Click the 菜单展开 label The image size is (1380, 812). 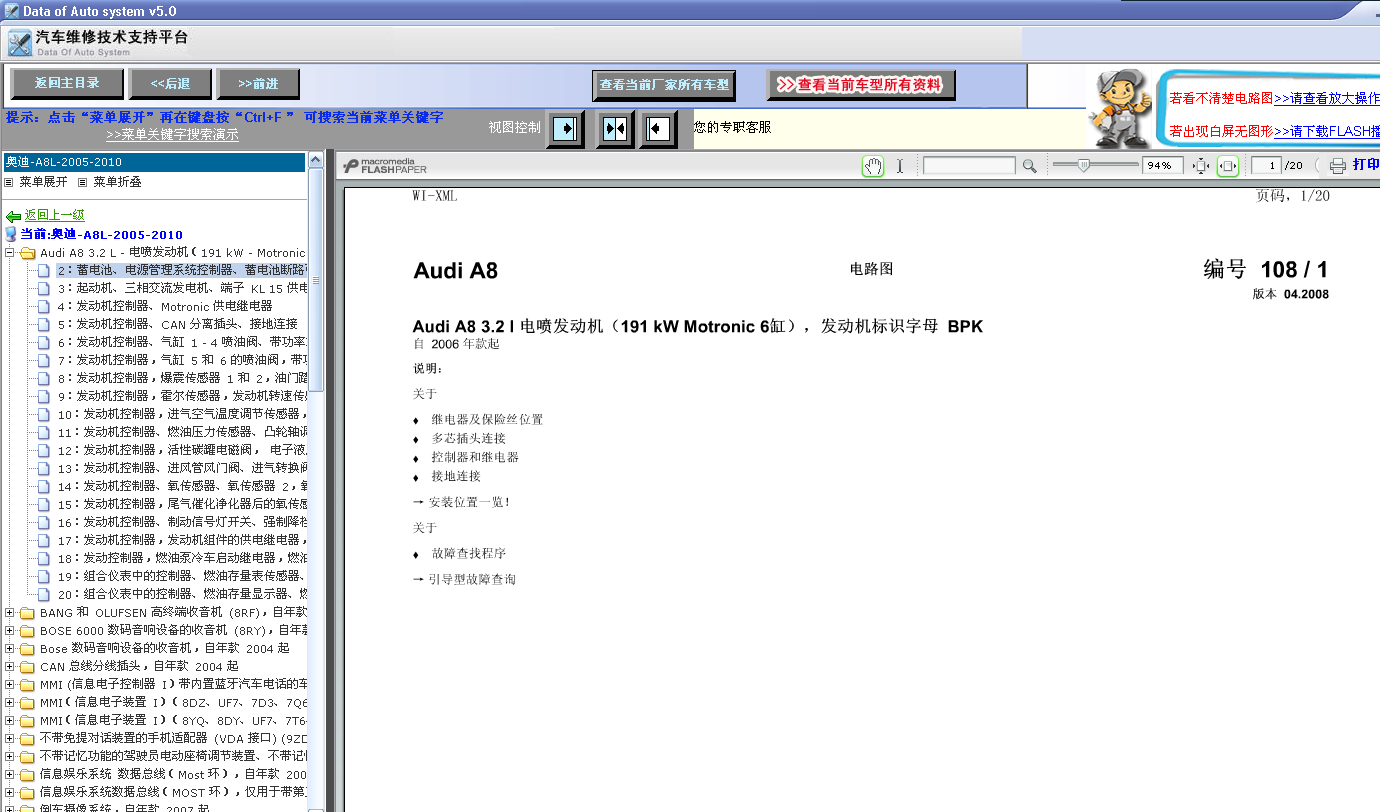(x=43, y=182)
